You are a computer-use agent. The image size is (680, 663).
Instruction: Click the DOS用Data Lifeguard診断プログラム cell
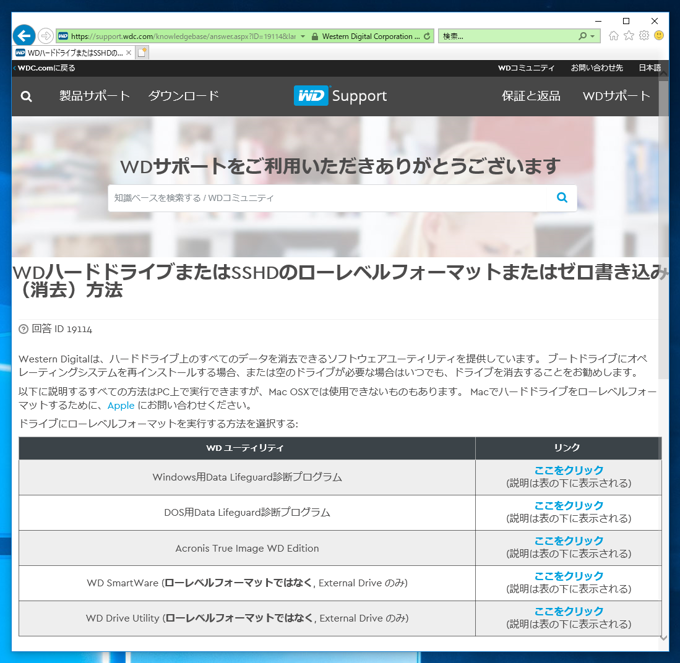(x=247, y=513)
